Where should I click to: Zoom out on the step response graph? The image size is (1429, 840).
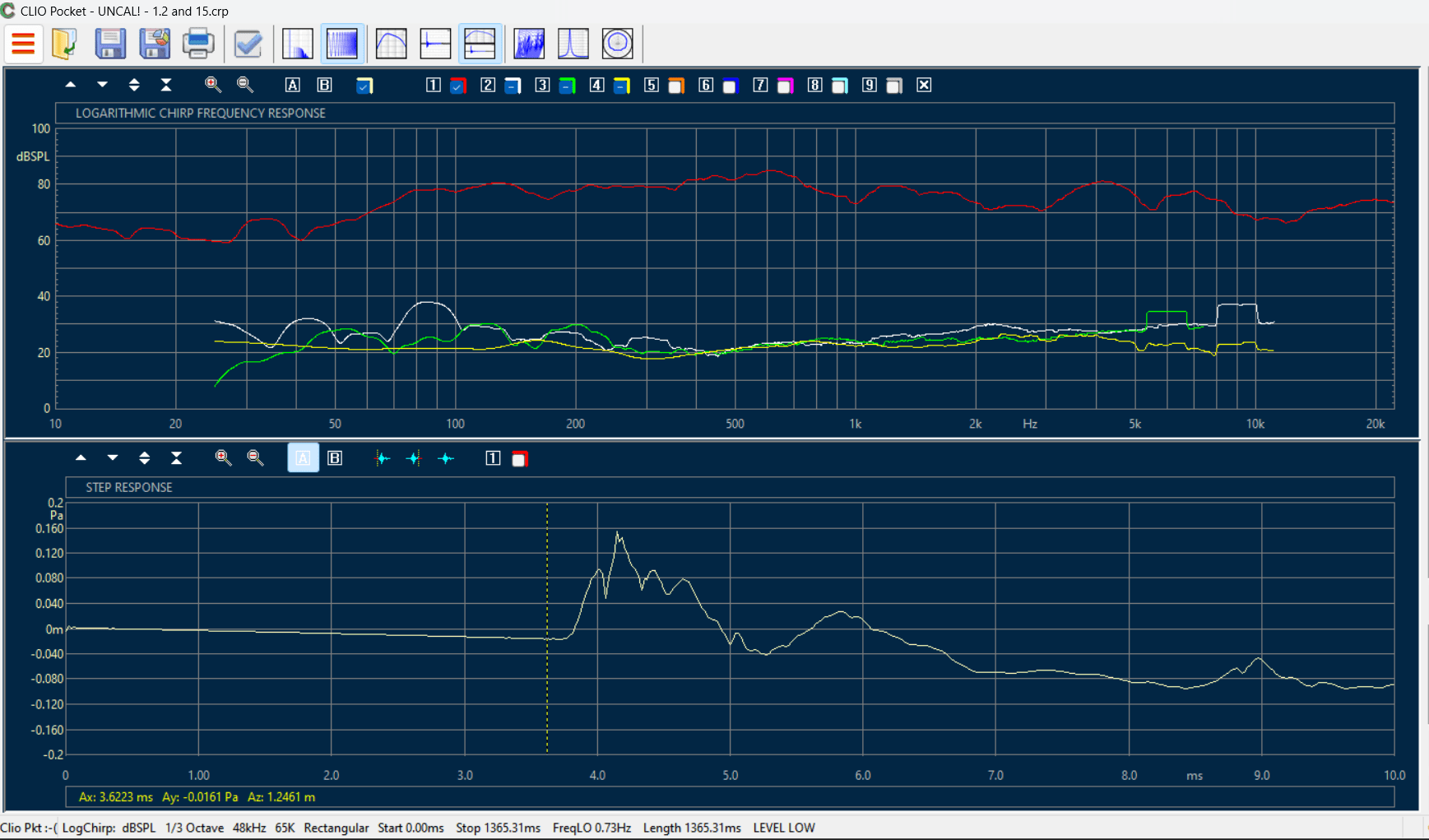(255, 458)
